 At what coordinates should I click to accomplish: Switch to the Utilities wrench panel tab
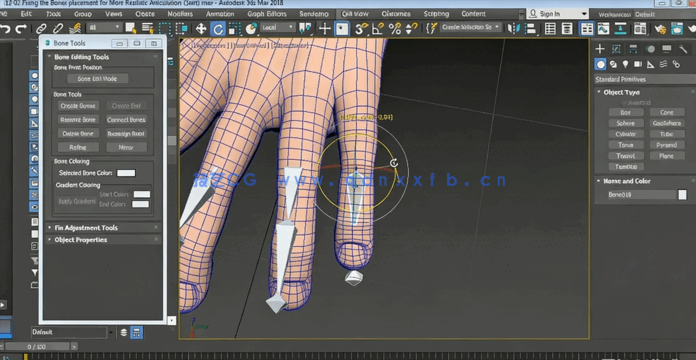click(x=684, y=49)
